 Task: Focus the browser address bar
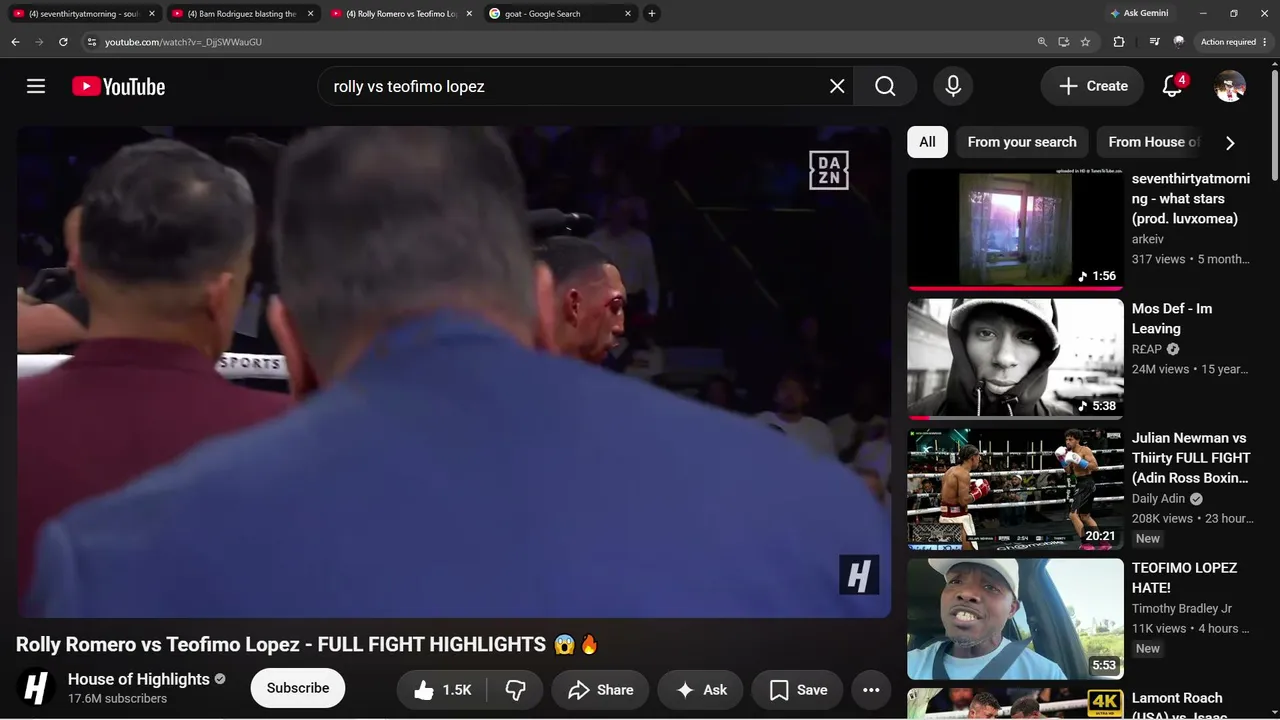560,42
